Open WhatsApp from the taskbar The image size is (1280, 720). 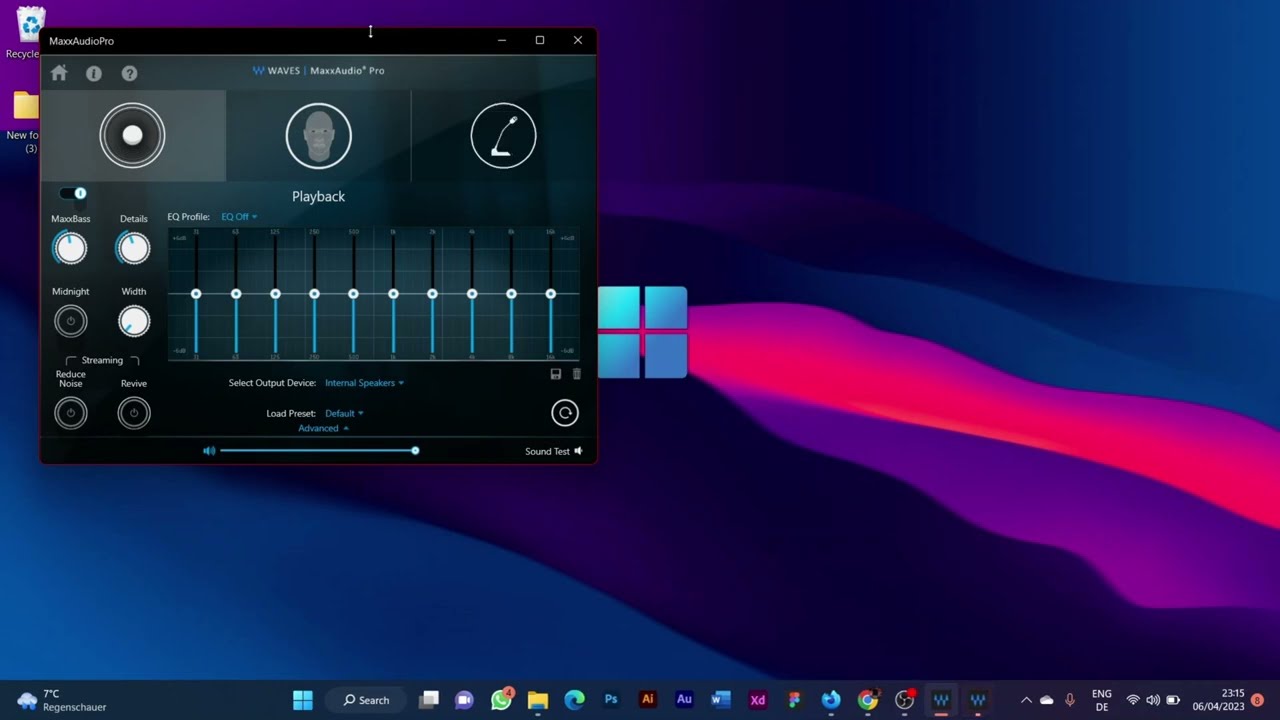click(501, 700)
